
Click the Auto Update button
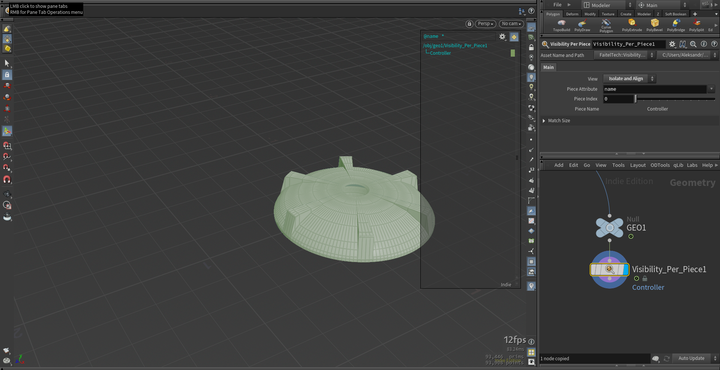point(691,358)
